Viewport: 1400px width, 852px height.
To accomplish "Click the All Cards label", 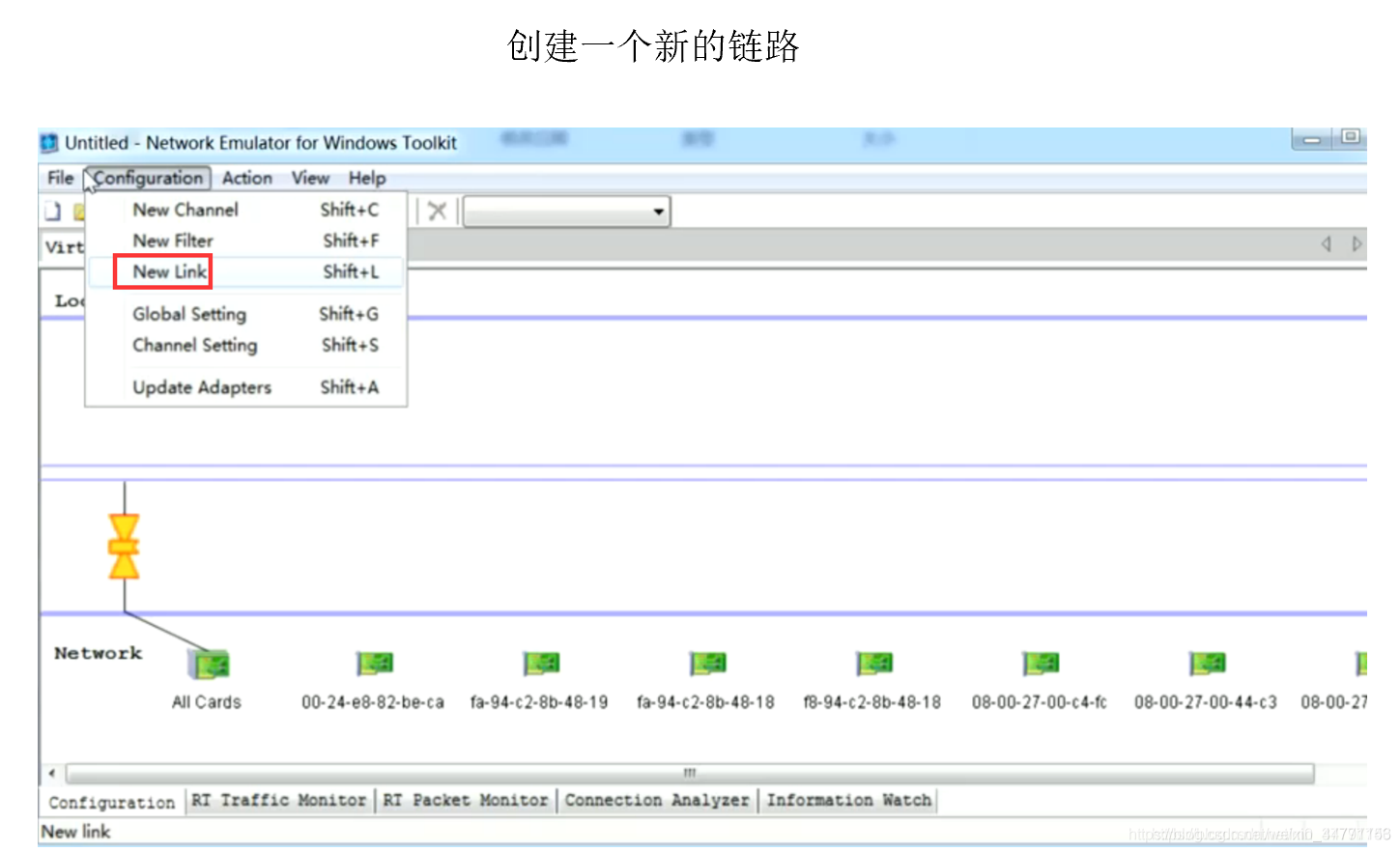I will [x=207, y=702].
